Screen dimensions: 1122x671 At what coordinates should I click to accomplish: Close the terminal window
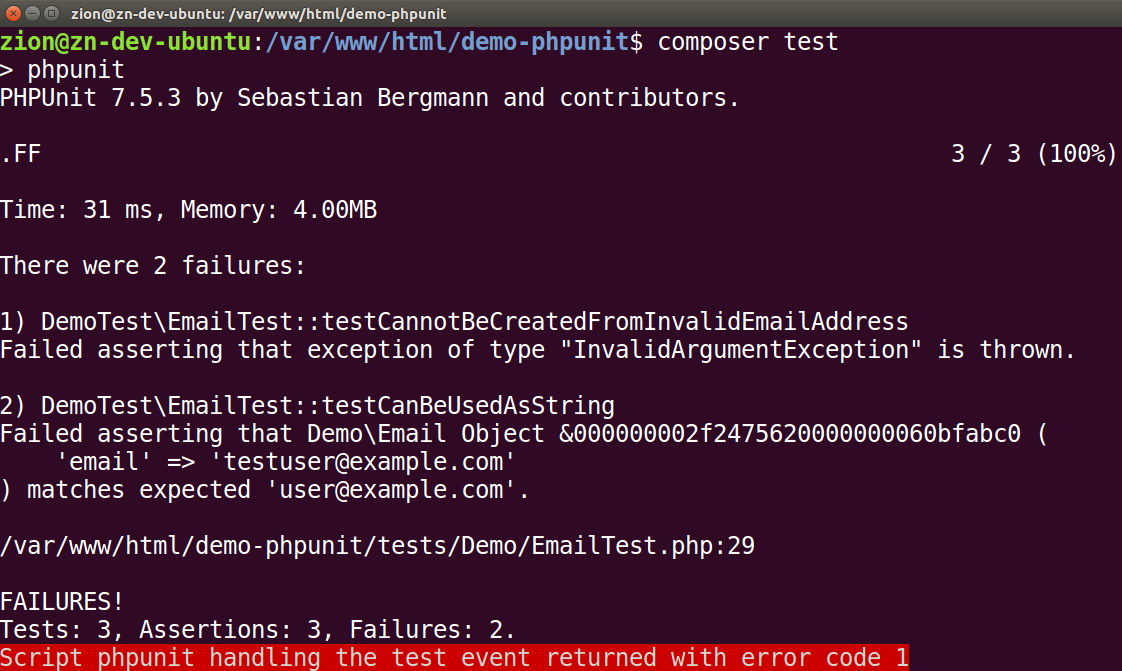[13, 13]
